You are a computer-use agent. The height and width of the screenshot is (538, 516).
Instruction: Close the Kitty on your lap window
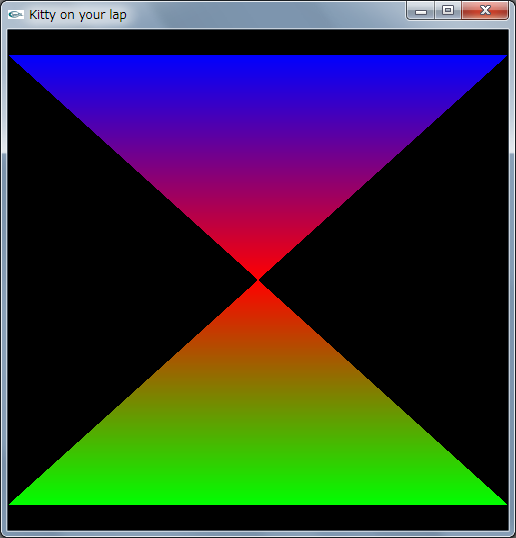pos(485,11)
